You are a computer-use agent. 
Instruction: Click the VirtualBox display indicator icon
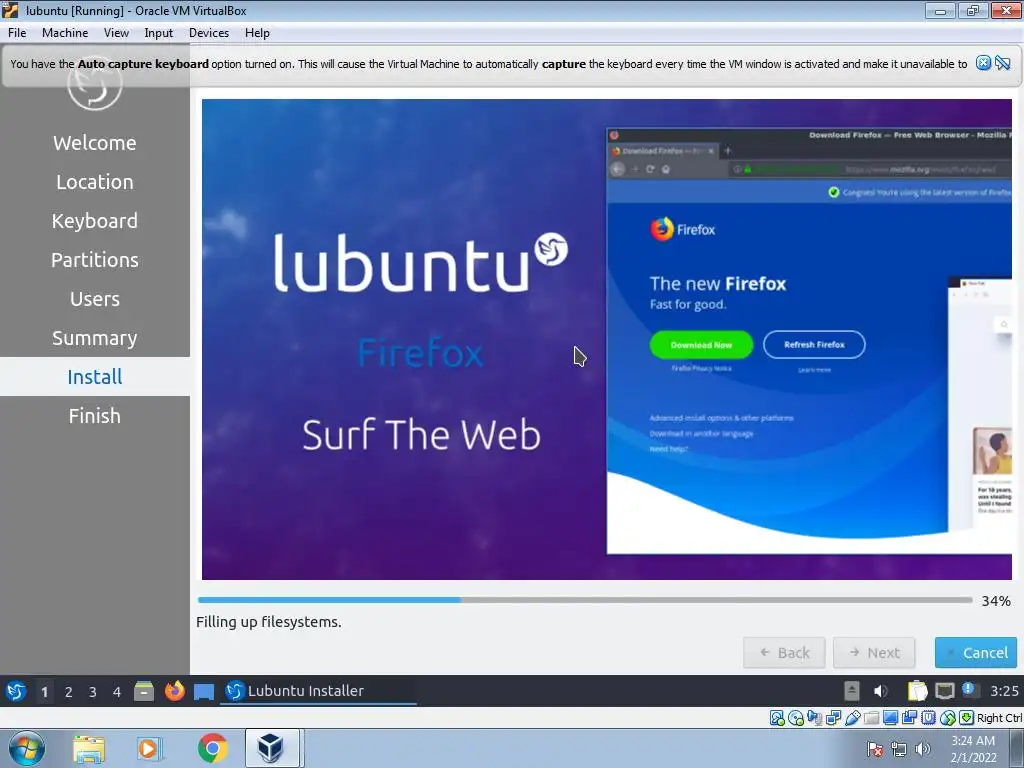891,718
